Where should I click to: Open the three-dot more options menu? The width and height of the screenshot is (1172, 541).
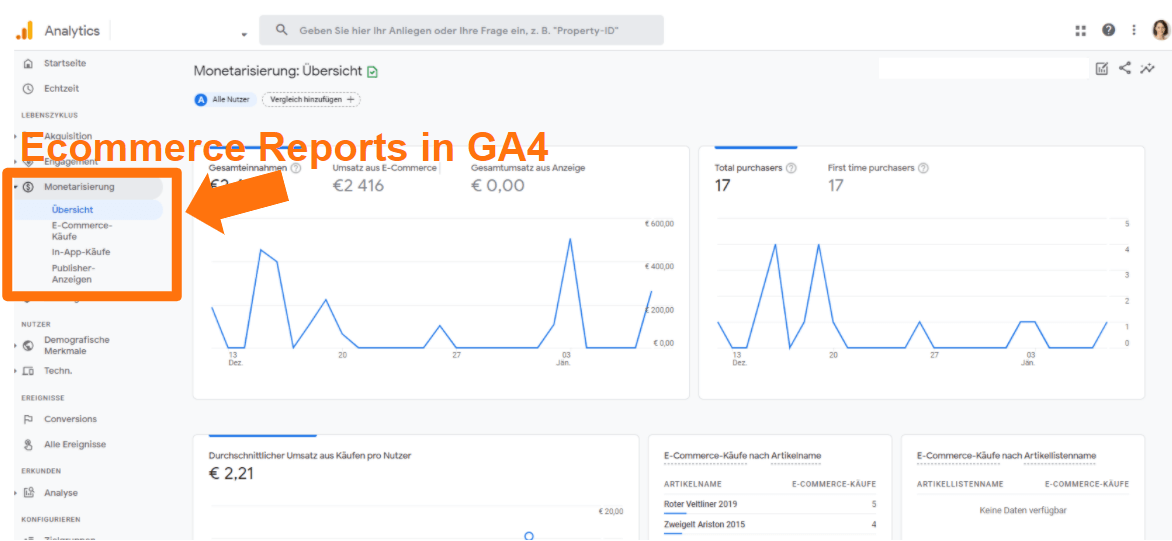[1134, 30]
